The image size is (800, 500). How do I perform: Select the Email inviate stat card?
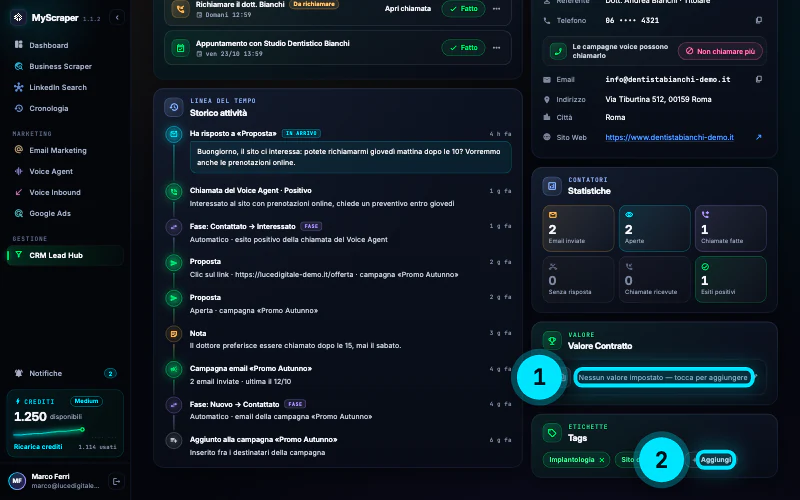tap(578, 228)
